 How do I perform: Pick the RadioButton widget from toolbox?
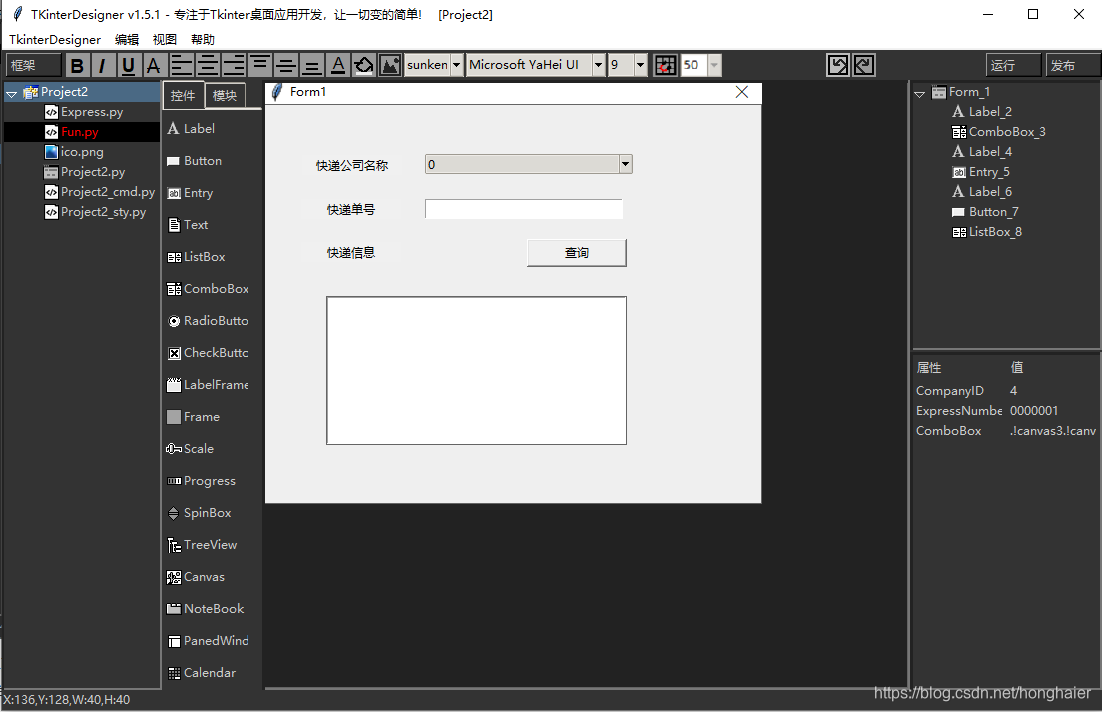tap(207, 321)
